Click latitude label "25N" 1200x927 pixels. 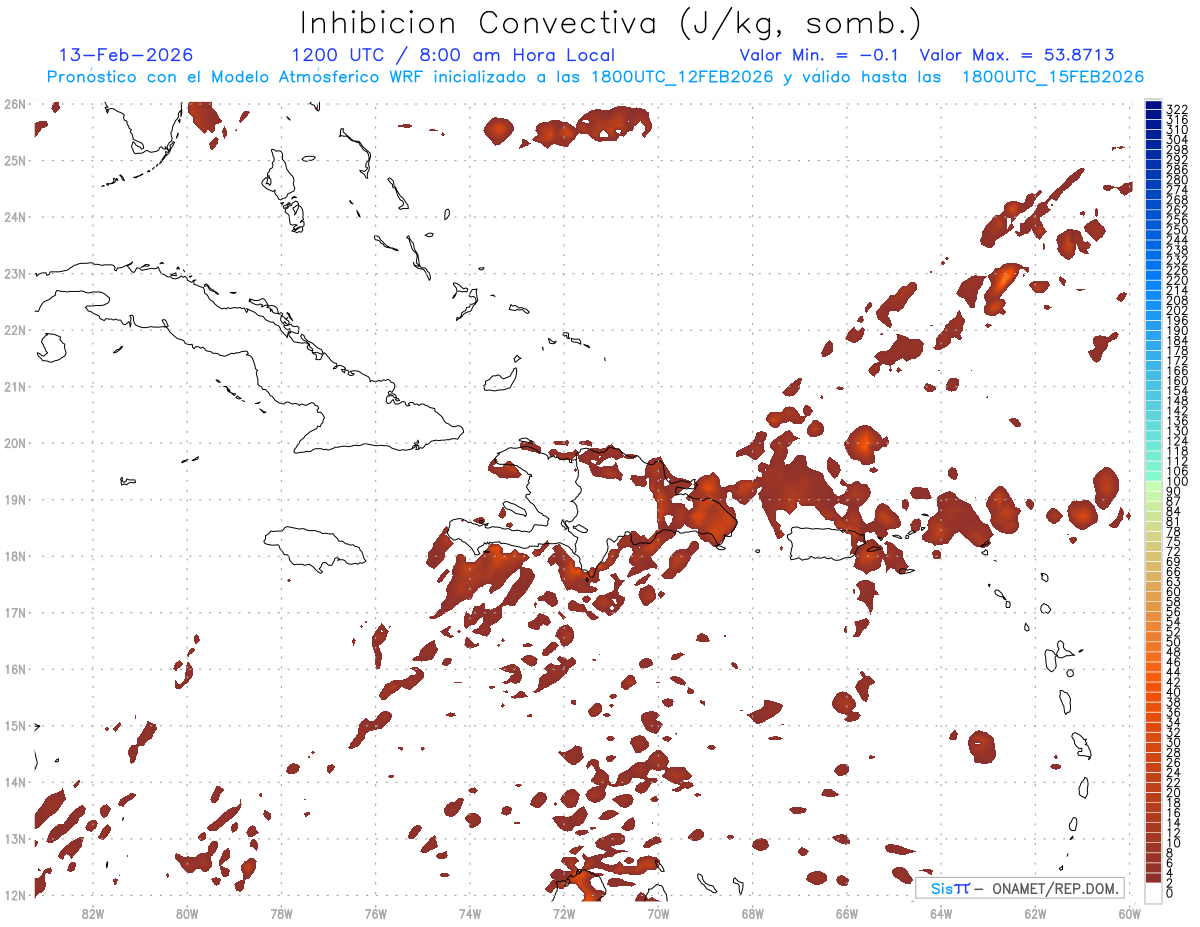[14, 160]
